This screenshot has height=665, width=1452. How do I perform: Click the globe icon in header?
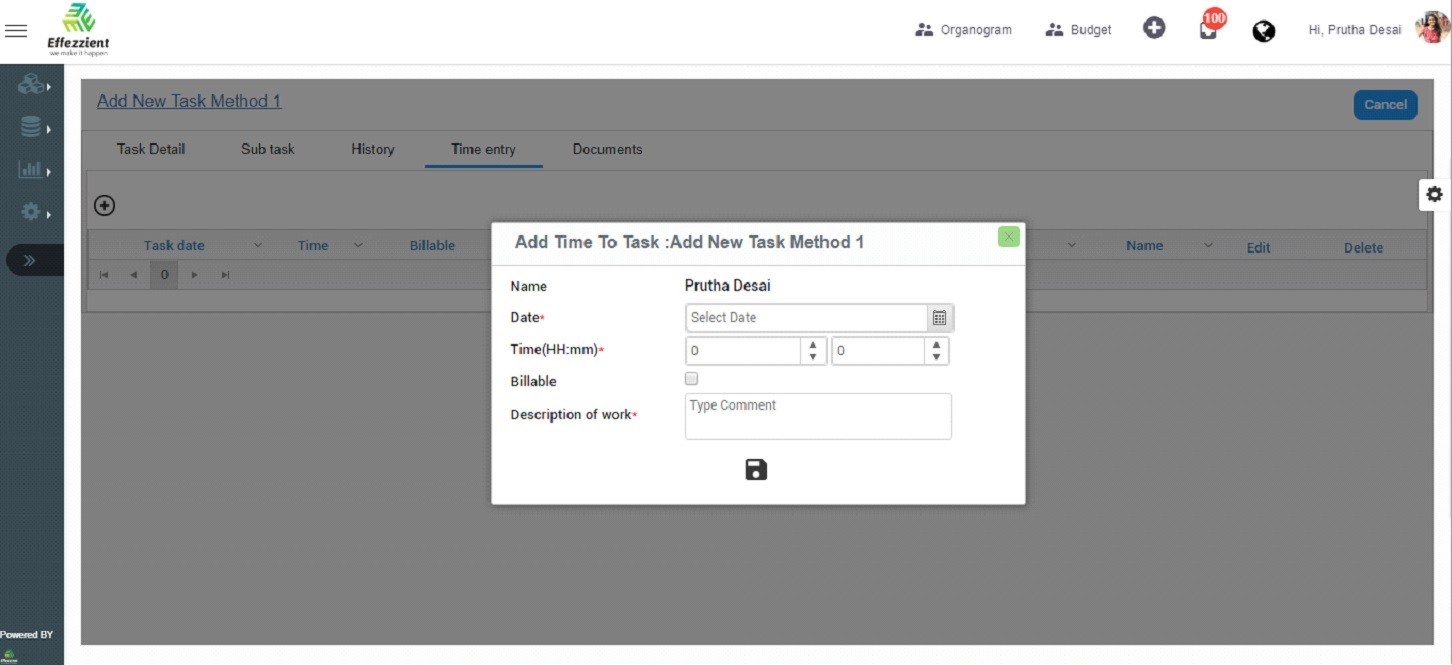click(1264, 31)
